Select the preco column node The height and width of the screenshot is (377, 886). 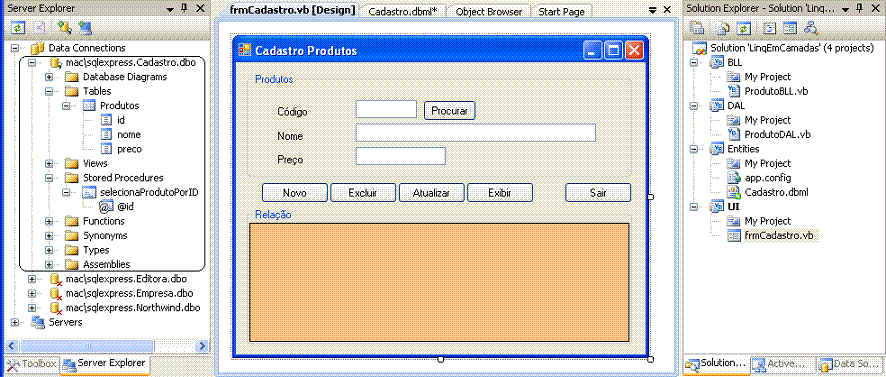pos(129,149)
